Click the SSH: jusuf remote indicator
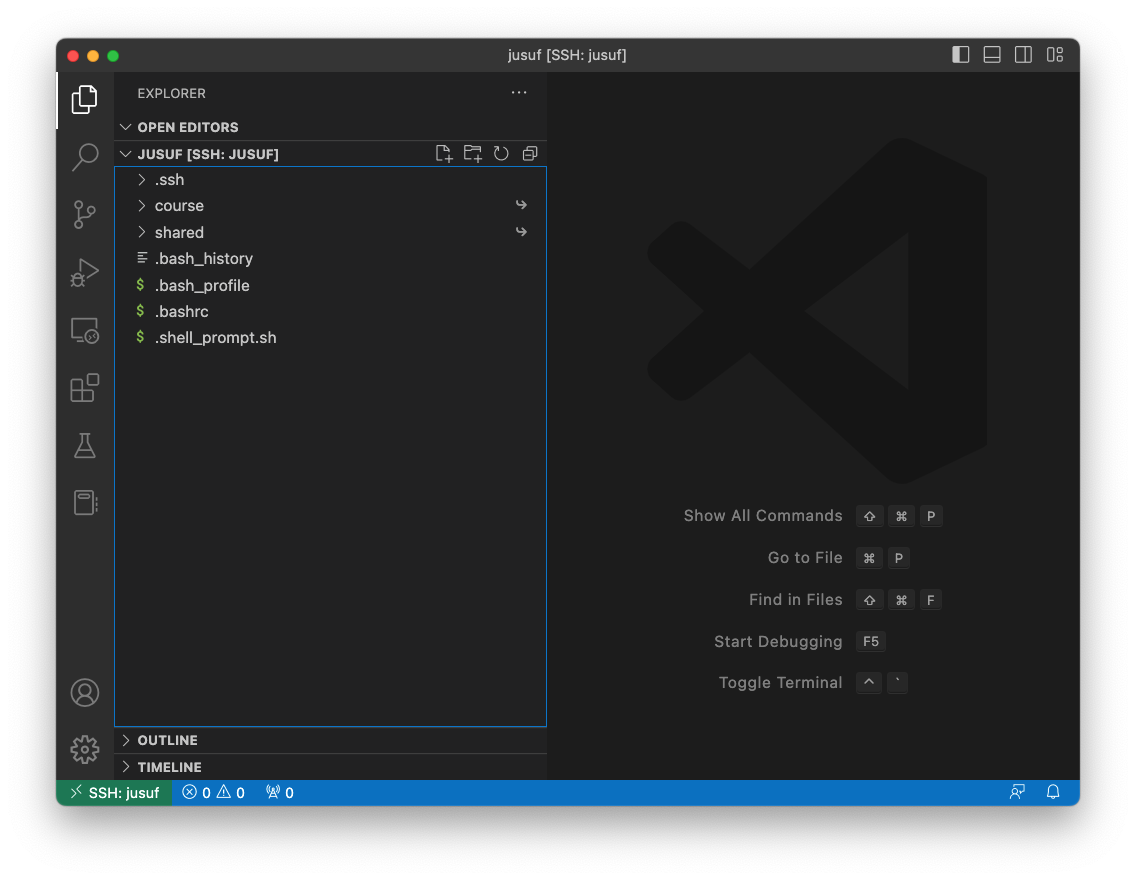 [x=114, y=793]
